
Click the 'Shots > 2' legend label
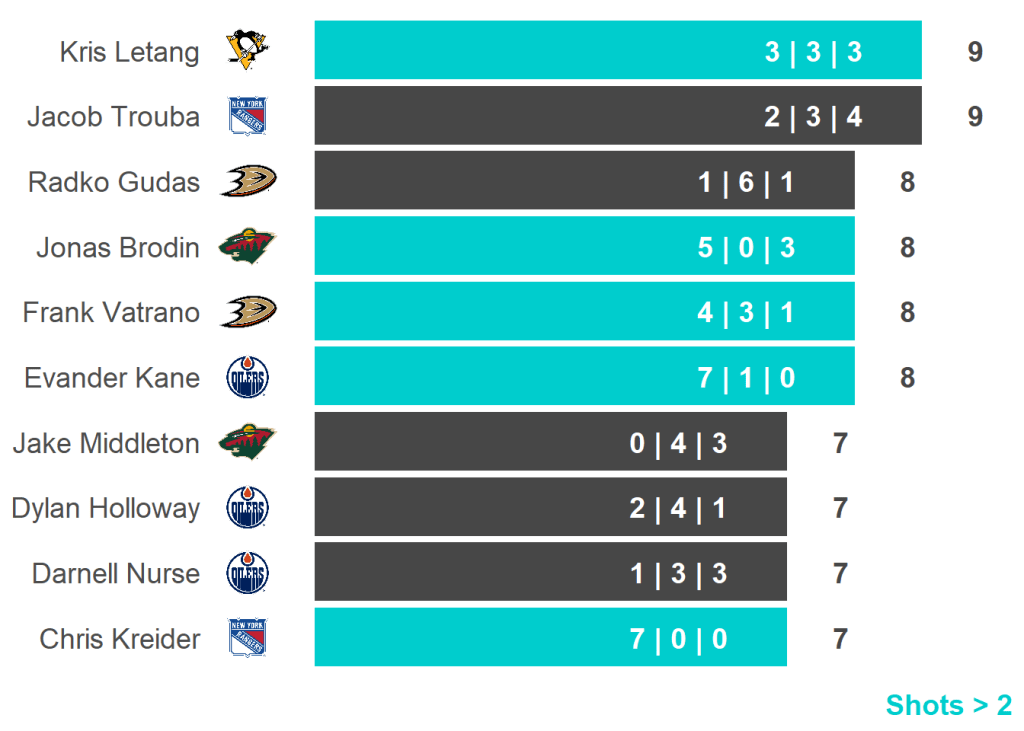point(948,705)
